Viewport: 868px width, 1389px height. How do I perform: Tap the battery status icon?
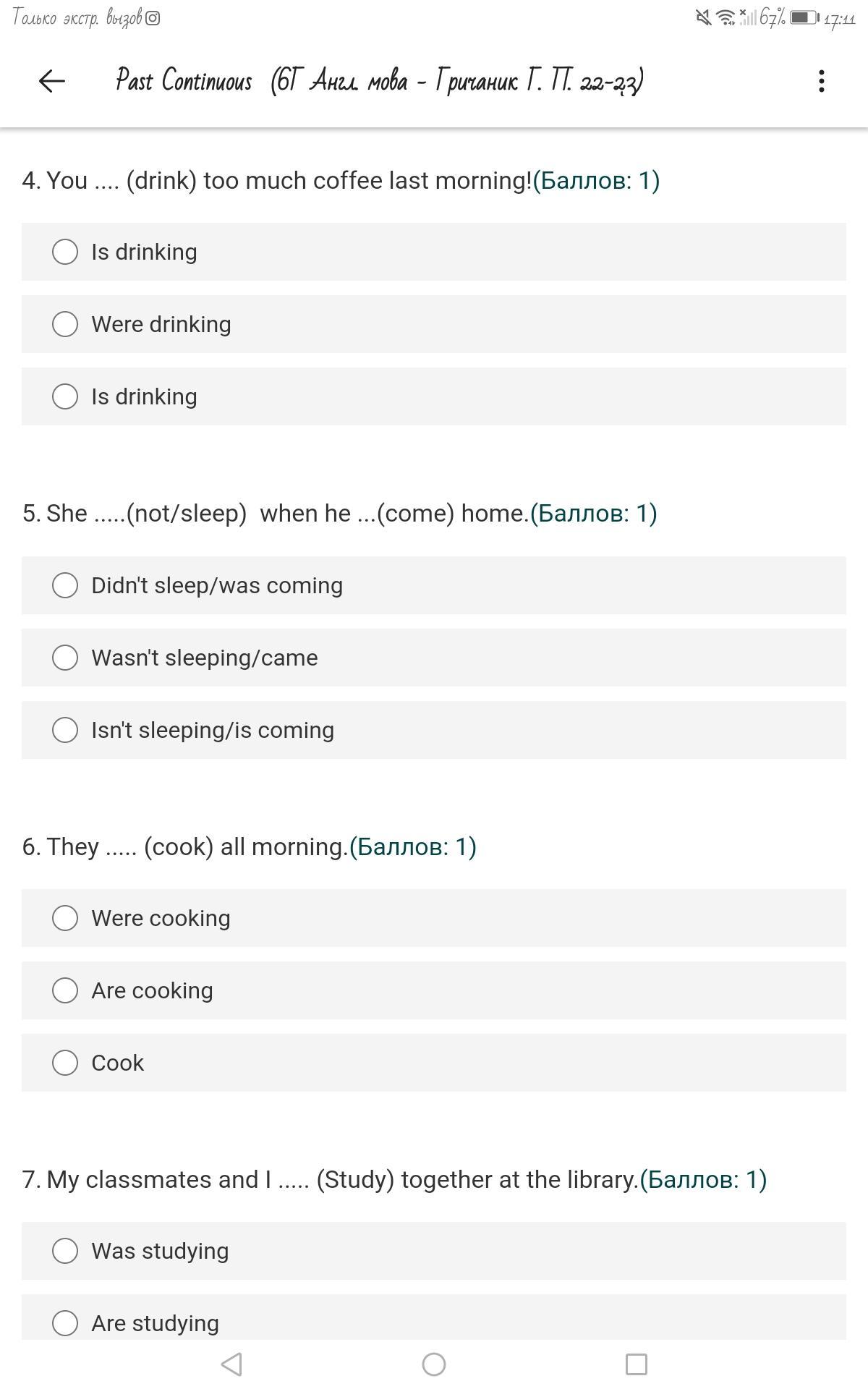[x=803, y=17]
